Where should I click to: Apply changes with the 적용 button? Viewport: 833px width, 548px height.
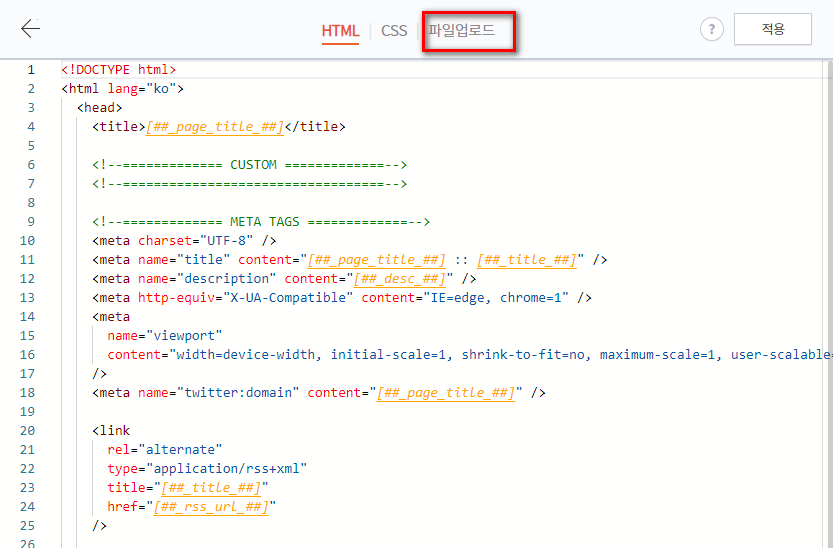(772, 29)
